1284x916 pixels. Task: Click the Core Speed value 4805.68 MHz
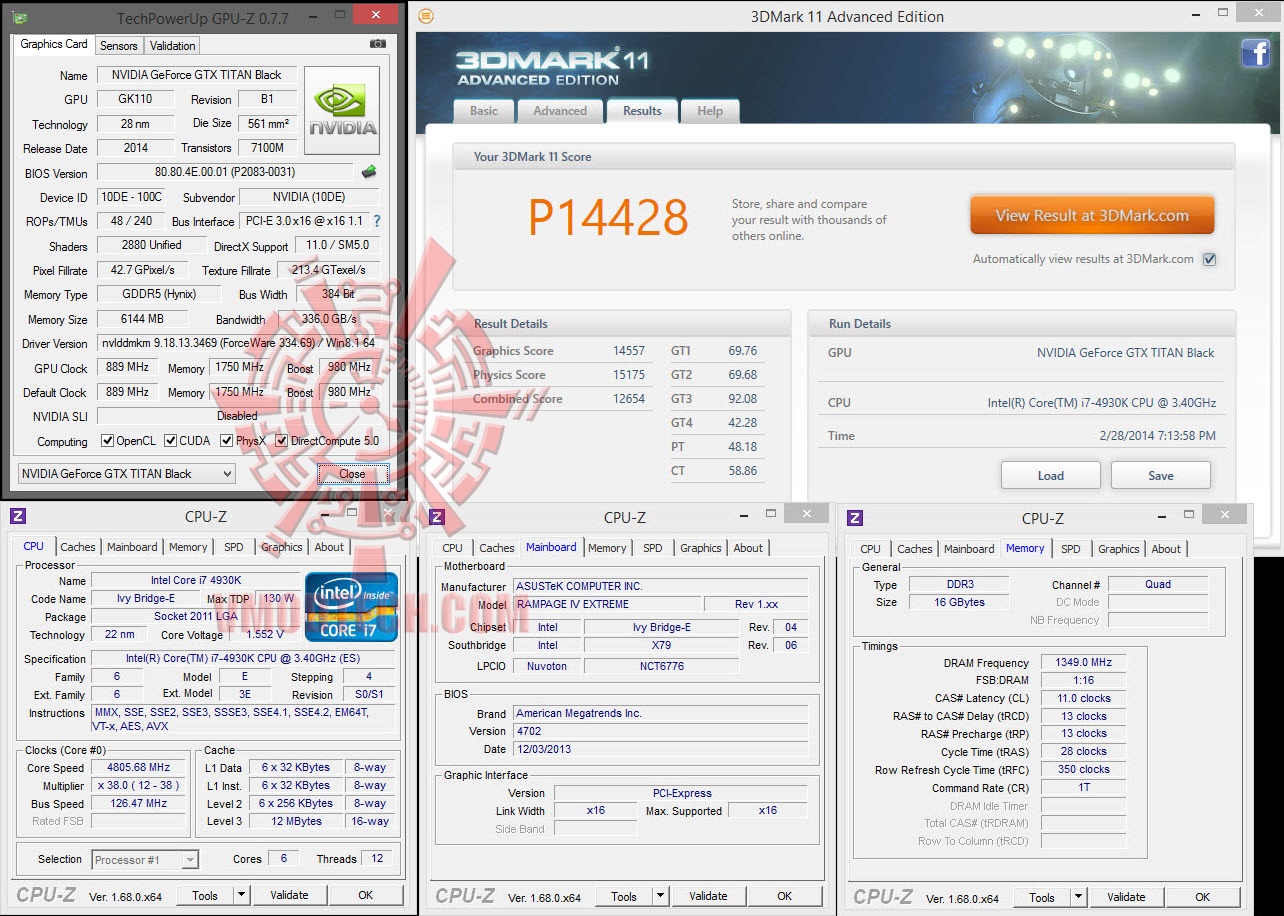(x=139, y=768)
